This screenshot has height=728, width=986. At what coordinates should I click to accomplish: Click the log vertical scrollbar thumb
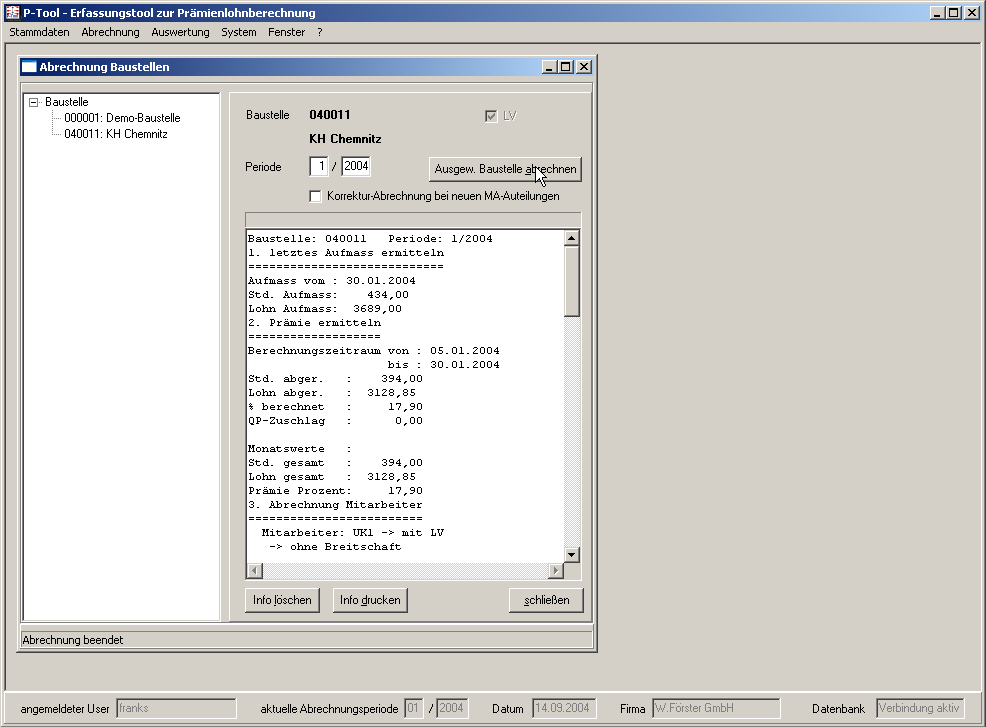tap(572, 281)
